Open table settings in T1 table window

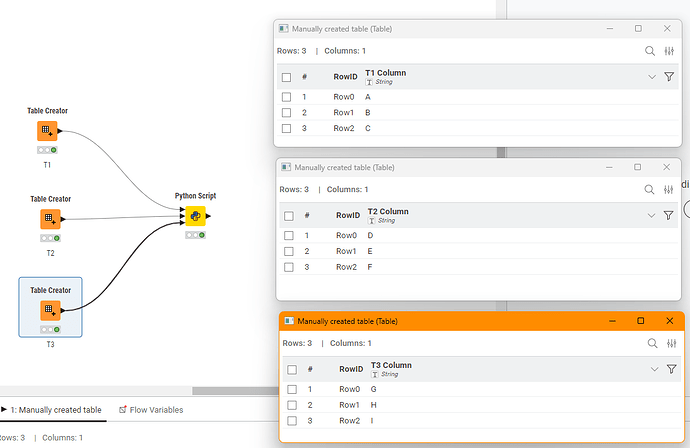click(670, 51)
